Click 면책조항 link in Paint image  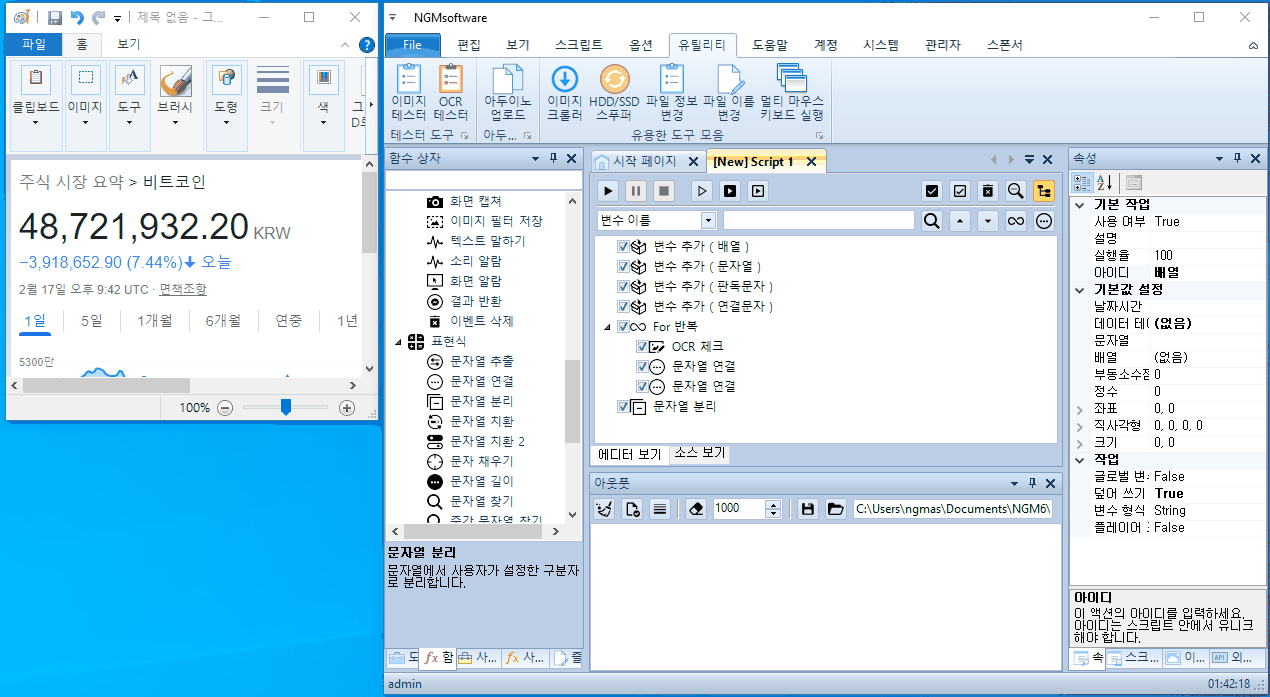(x=183, y=289)
